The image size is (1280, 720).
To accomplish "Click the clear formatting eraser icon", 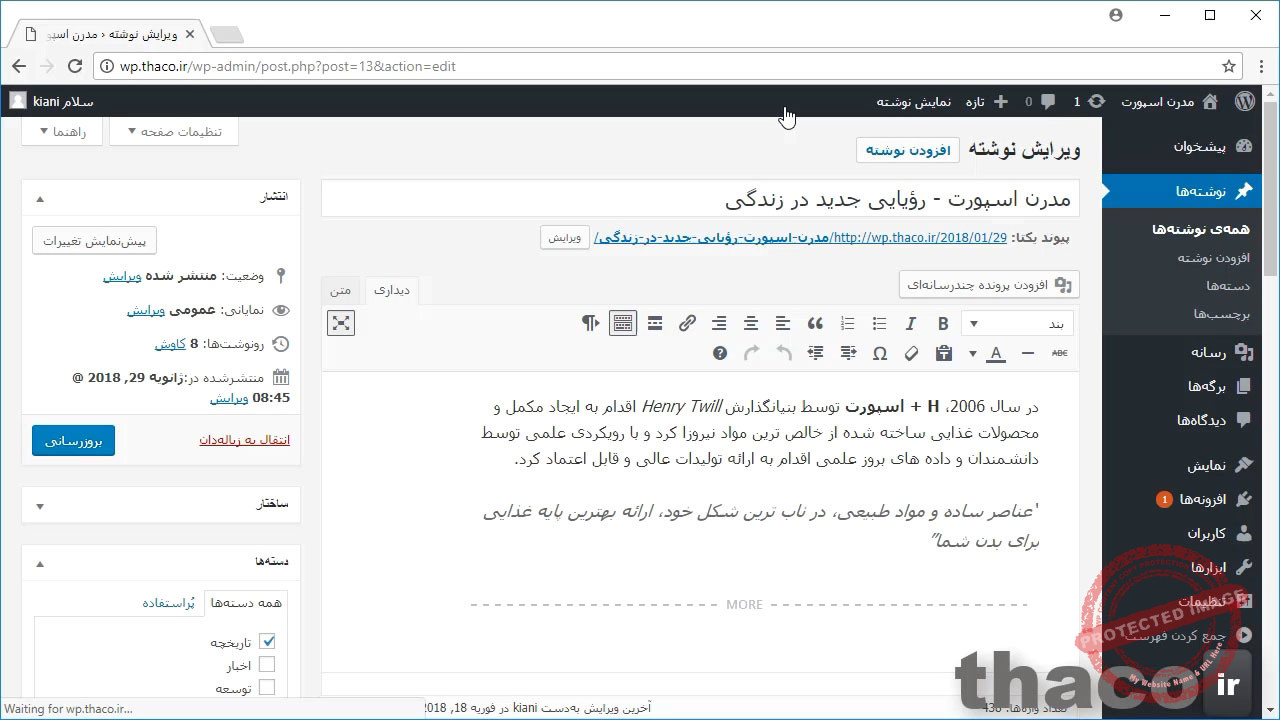I will click(x=911, y=353).
